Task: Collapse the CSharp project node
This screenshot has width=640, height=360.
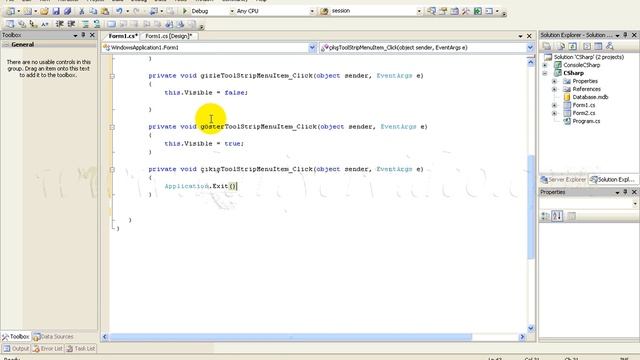Action: tap(545, 73)
